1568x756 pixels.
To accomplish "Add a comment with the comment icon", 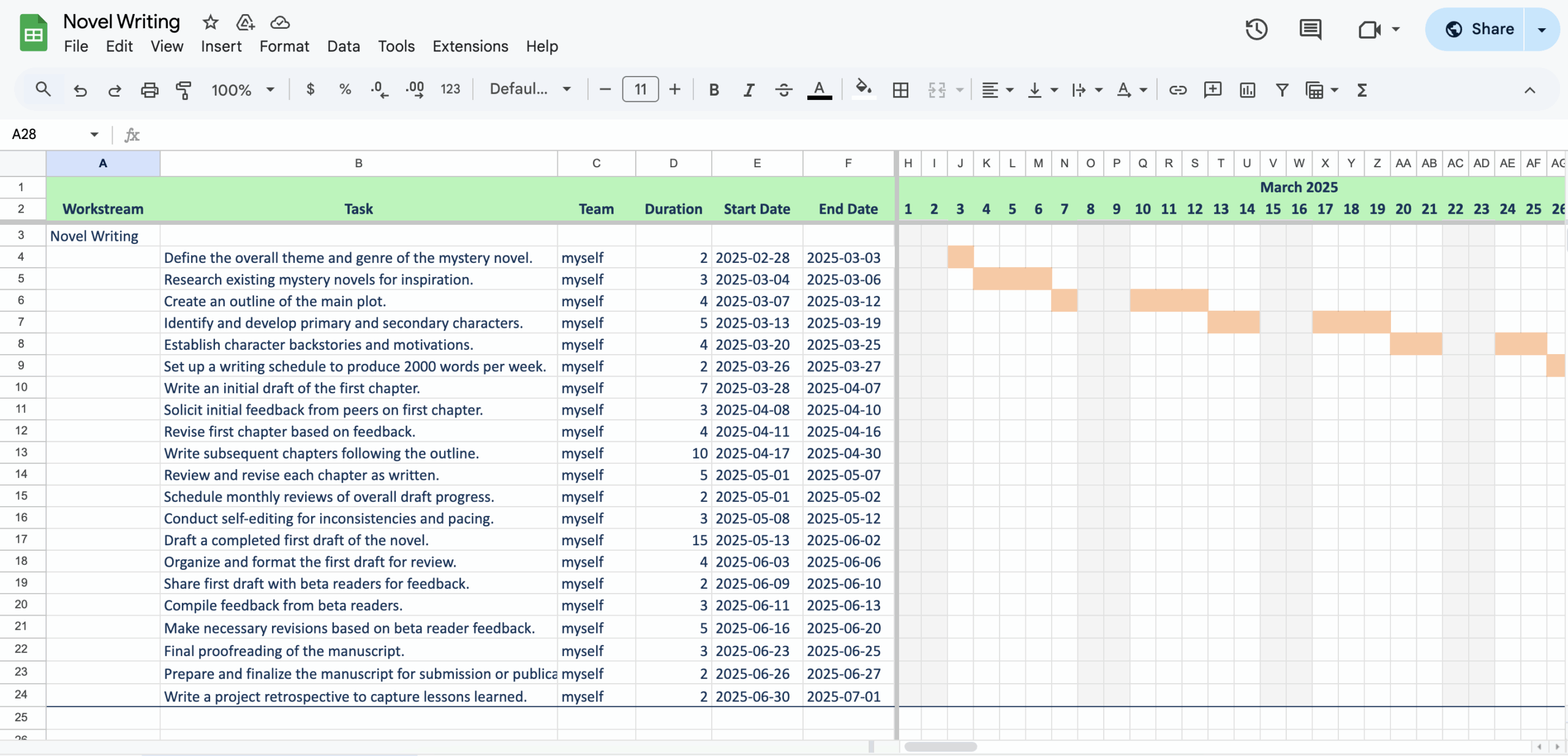I will point(1212,90).
